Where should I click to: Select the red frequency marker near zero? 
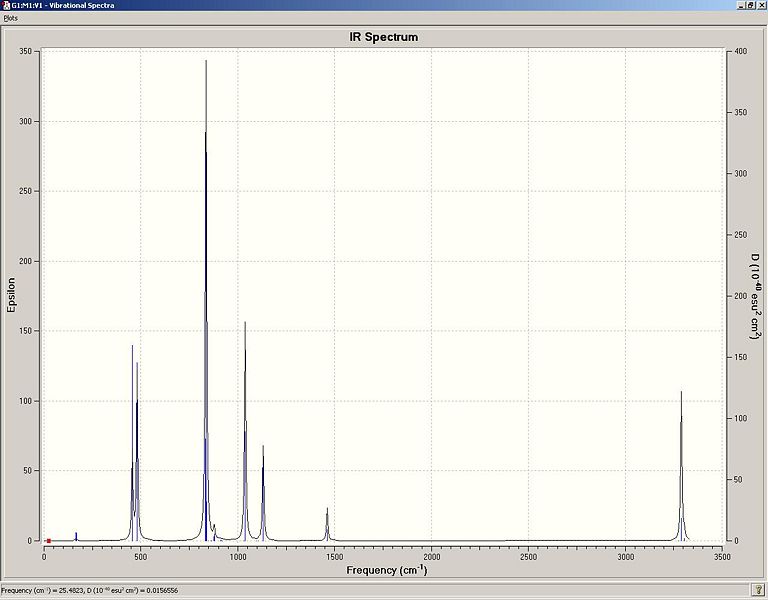coord(48,541)
